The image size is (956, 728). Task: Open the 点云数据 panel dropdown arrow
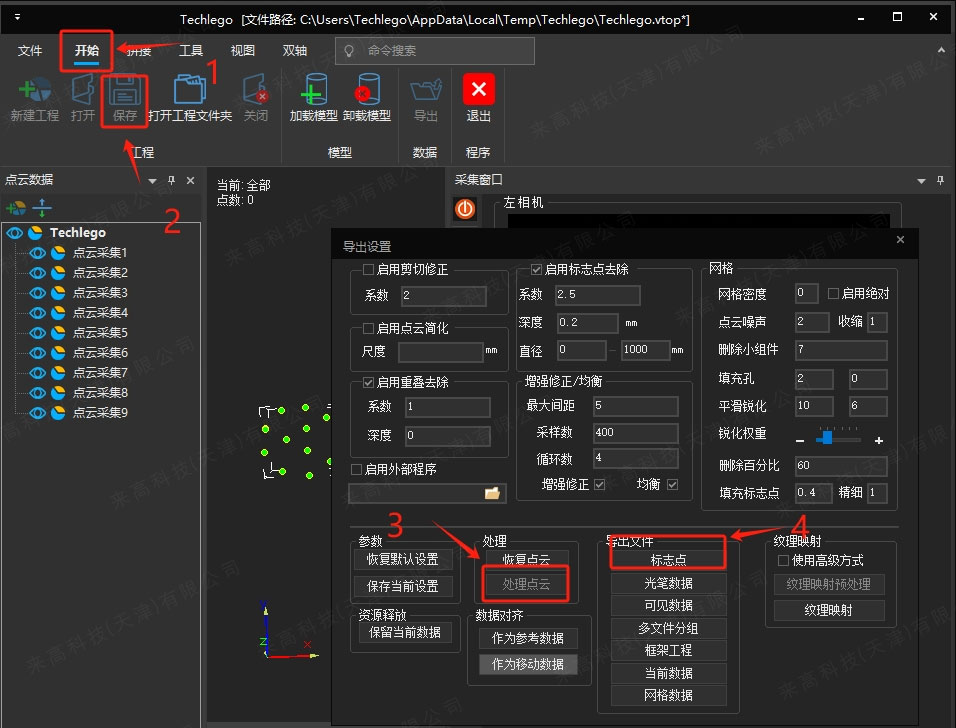click(x=153, y=181)
